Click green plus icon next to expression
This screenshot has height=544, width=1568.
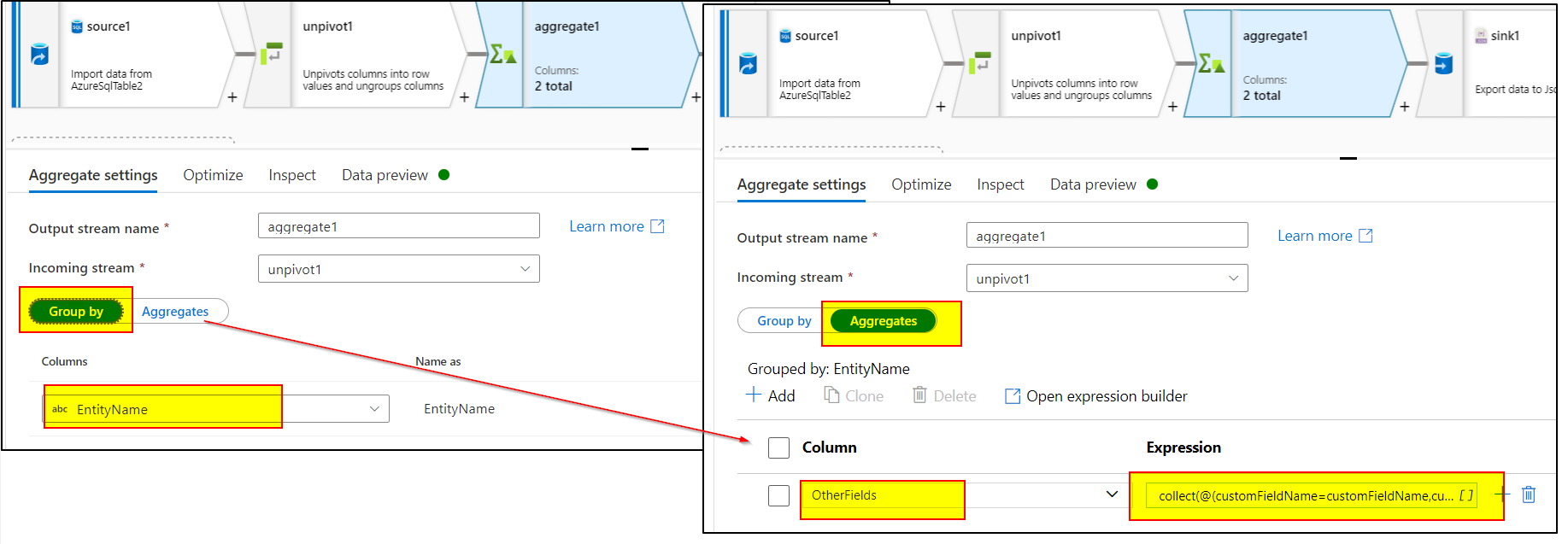pos(1502,494)
